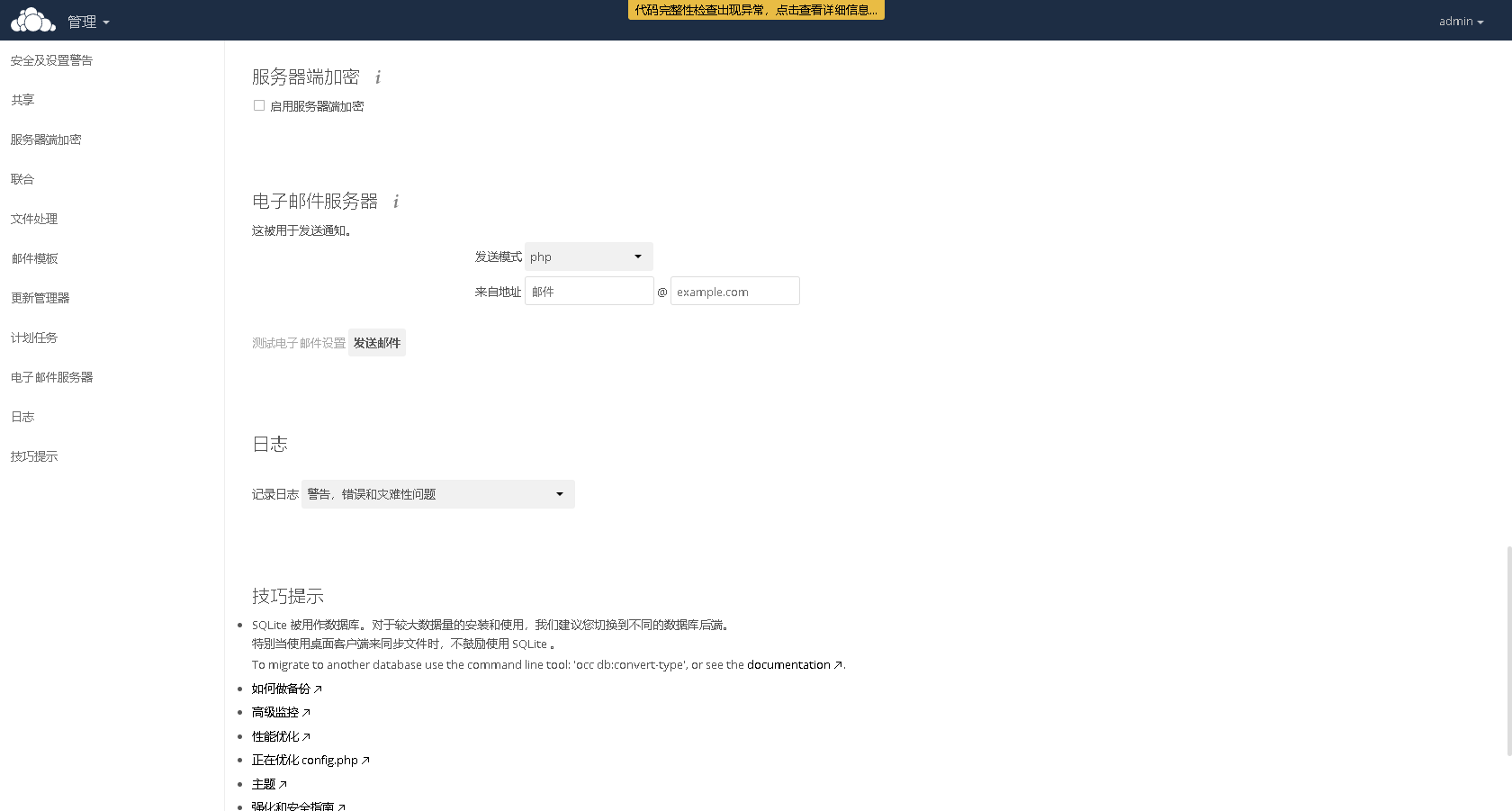1512x811 pixels.
Task: Click info icon next to 服务器端加密 heading
Action: [x=378, y=77]
